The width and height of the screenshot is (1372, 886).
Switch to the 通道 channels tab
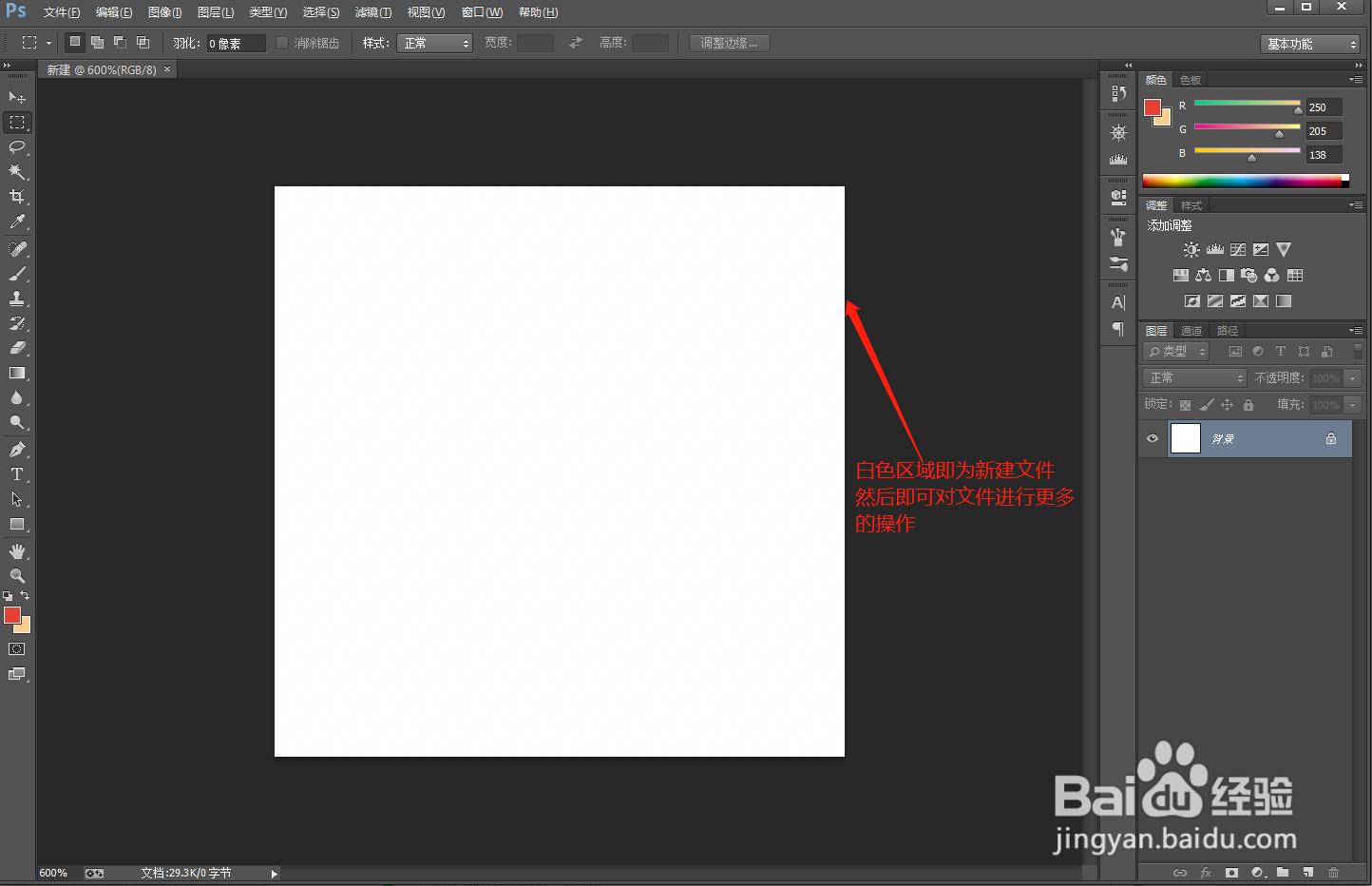(1191, 331)
